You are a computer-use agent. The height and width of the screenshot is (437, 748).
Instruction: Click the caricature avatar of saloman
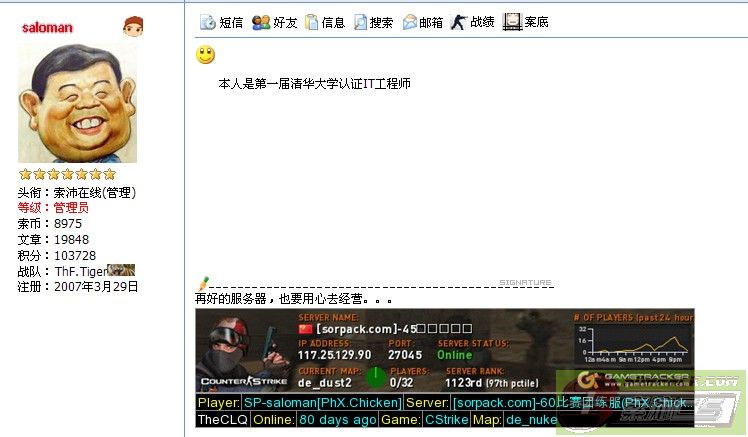click(x=77, y=104)
